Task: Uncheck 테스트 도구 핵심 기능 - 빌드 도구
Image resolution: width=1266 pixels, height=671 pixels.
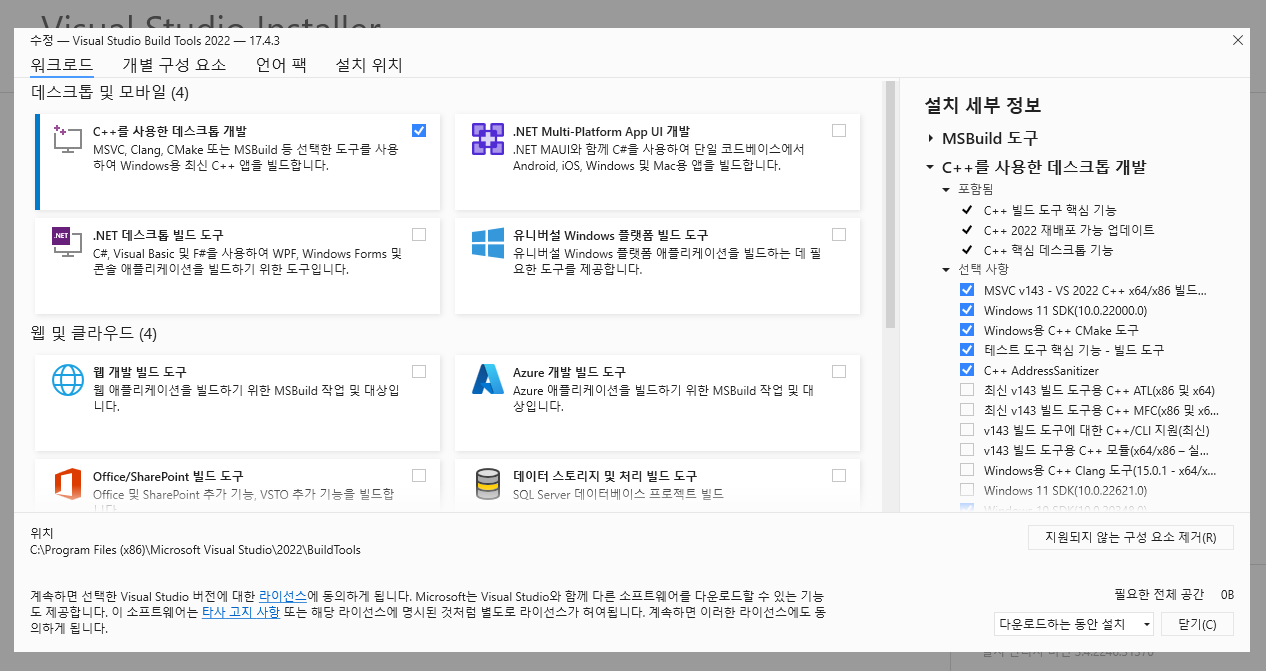Action: tap(967, 350)
